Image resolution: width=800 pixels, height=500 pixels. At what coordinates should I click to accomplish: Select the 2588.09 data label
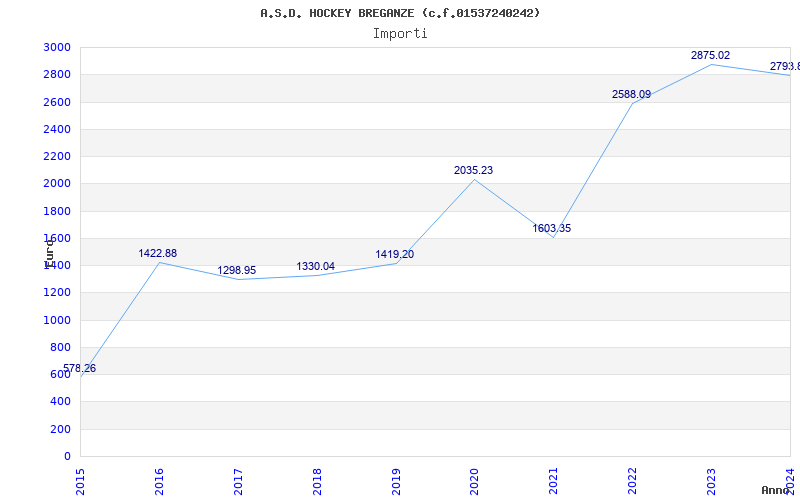[632, 94]
